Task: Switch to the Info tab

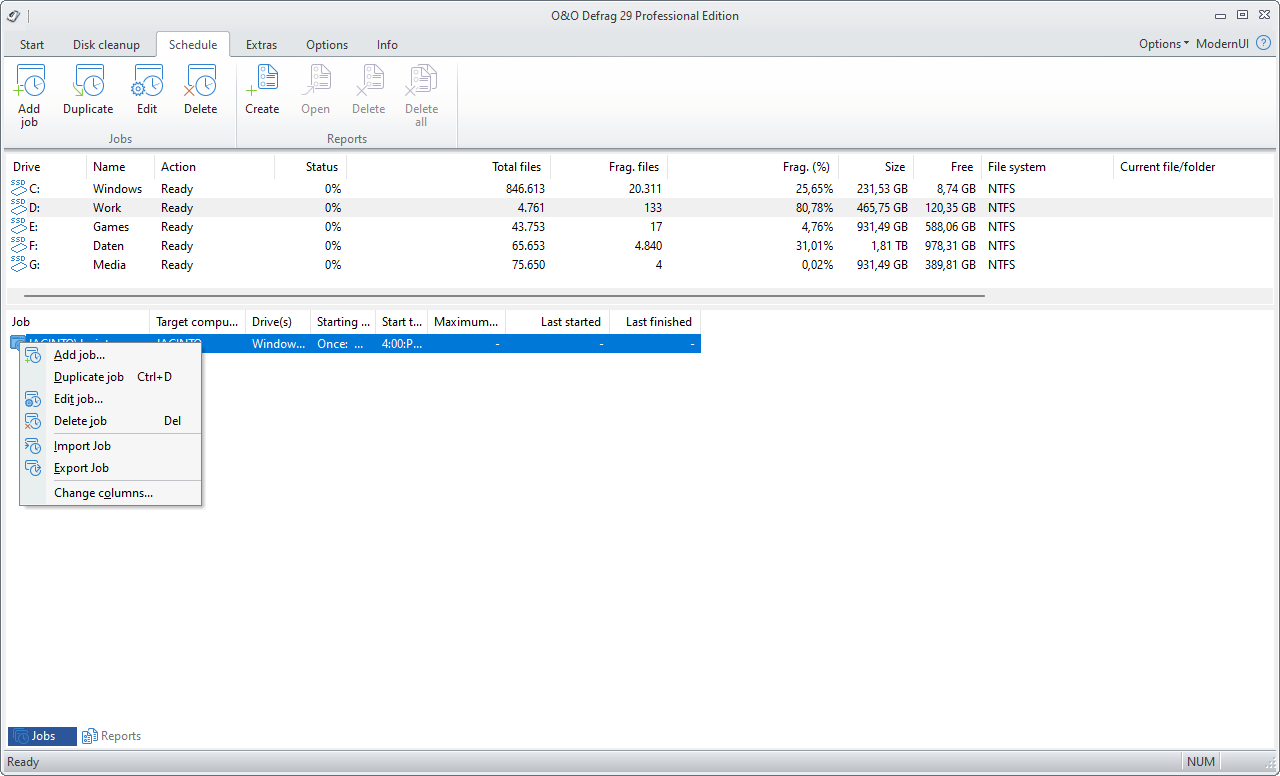Action: coord(387,45)
